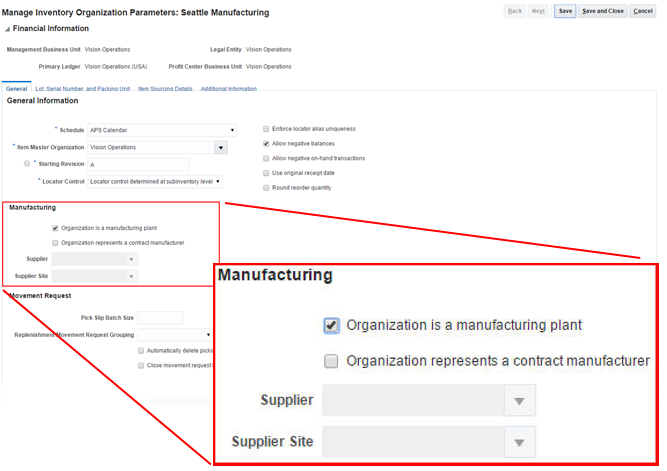Viewport: 667px width, 471px height.
Task: Tick the Use original receipt date checkbox
Action: [265, 173]
